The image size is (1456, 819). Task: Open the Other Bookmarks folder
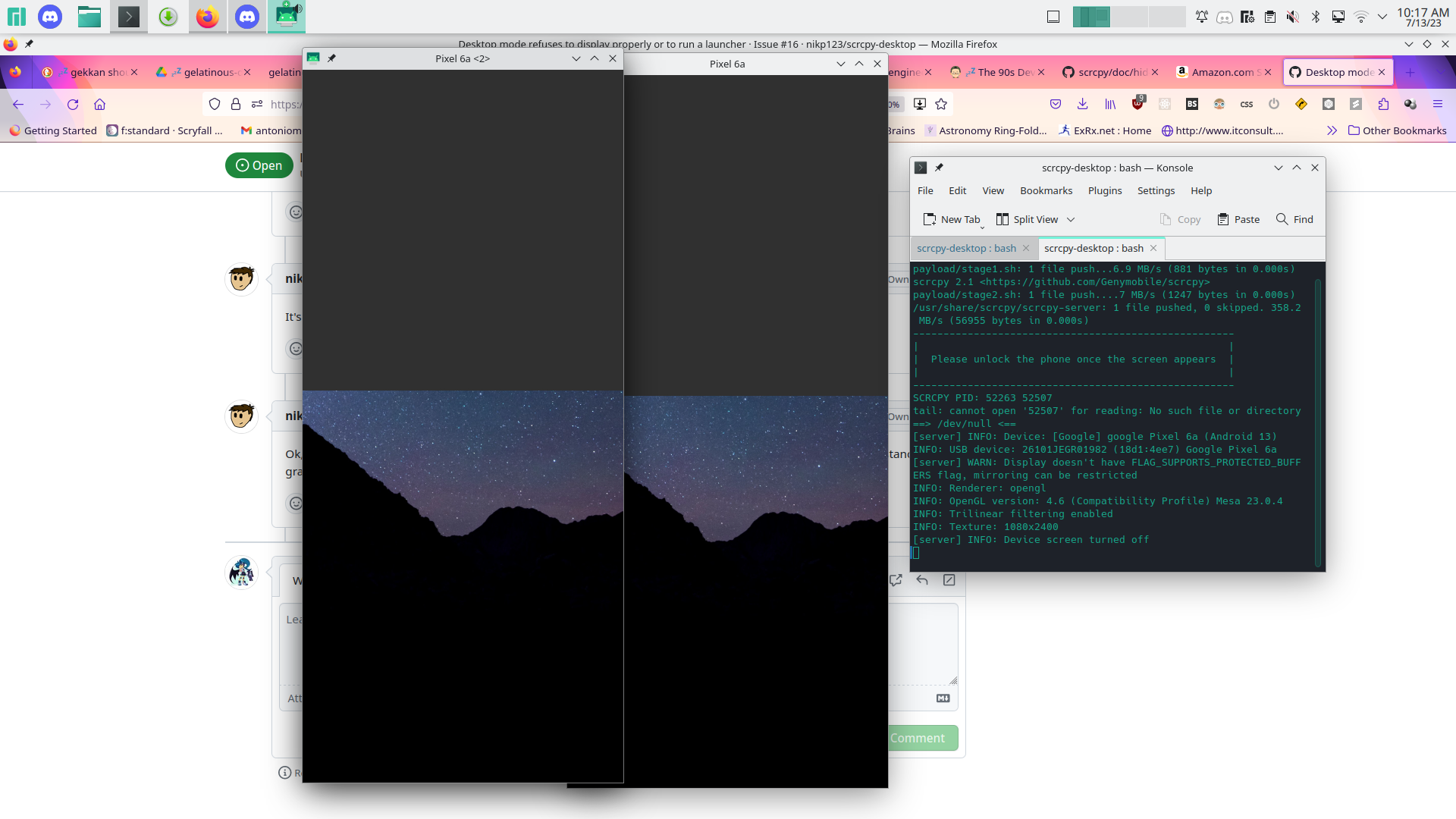pos(1398,130)
